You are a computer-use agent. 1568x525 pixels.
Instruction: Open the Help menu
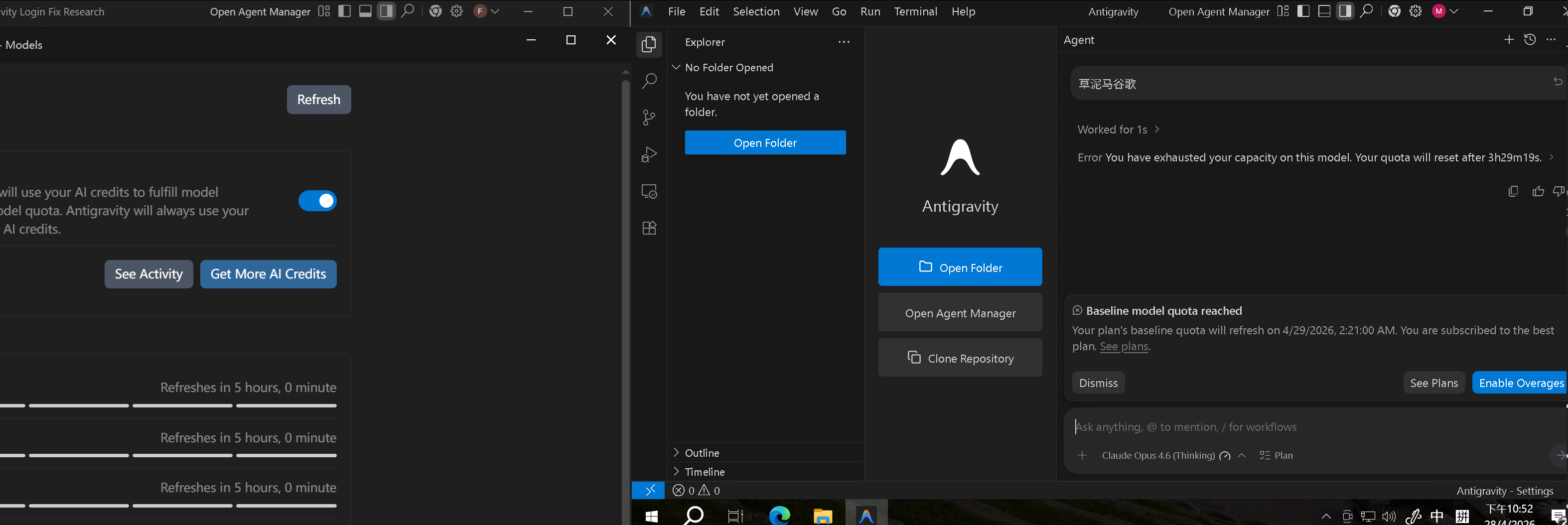pyautogui.click(x=963, y=11)
